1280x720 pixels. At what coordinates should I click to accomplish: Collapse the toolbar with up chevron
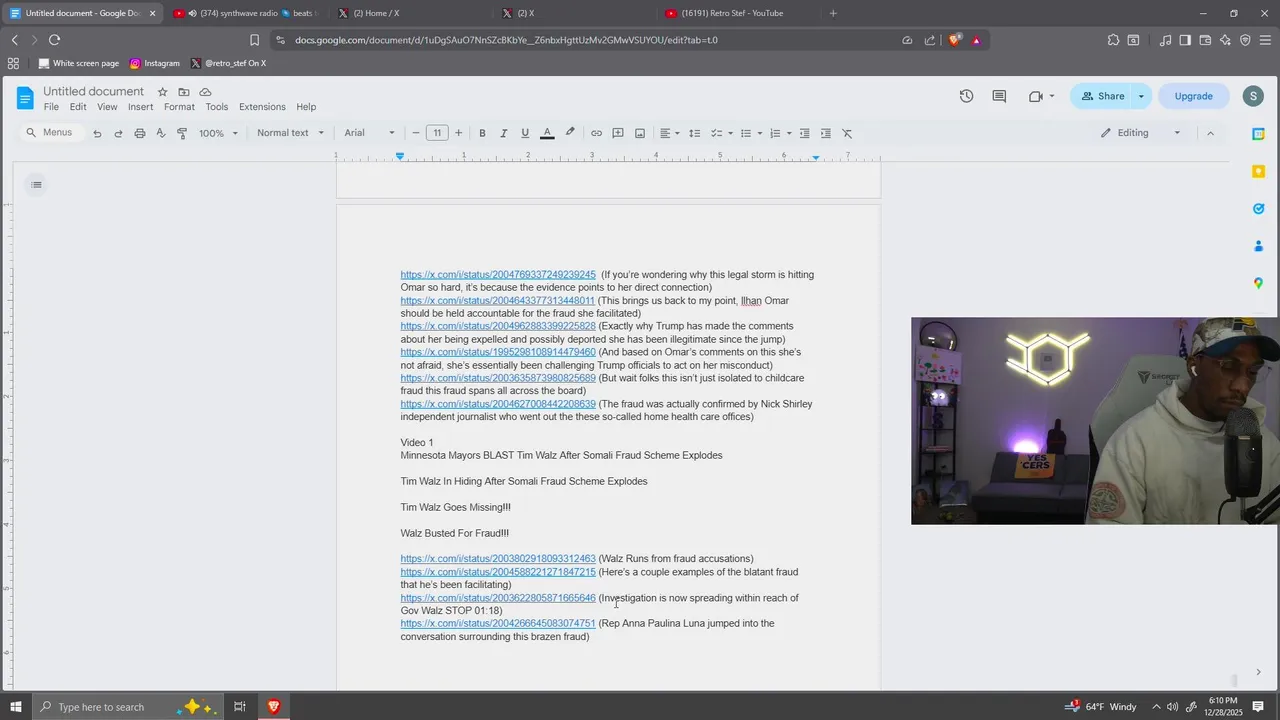tap(1210, 133)
